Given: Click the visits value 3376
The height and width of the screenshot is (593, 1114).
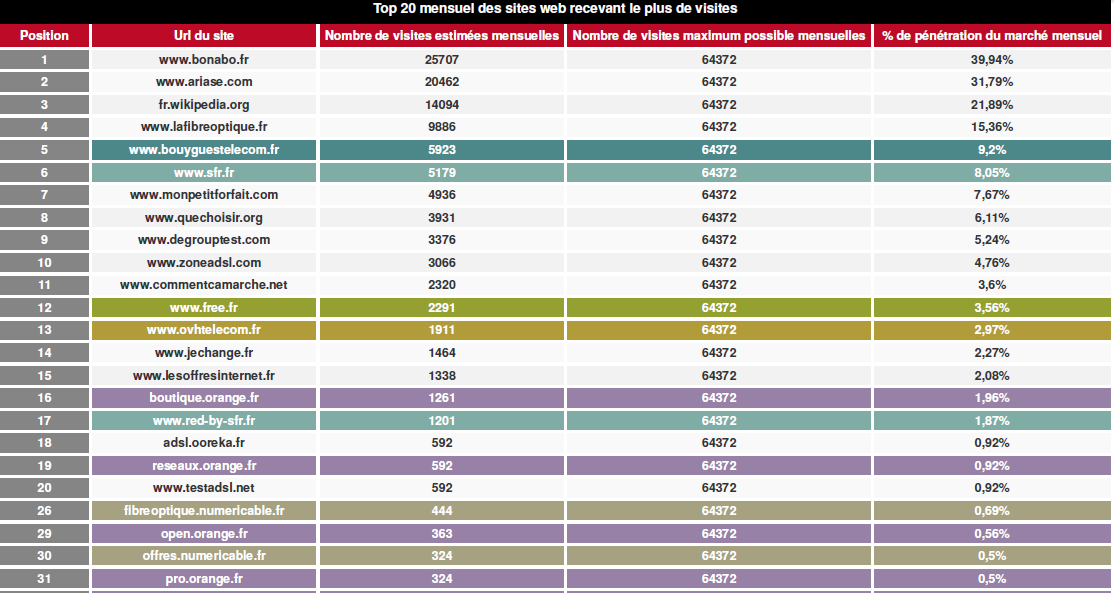Looking at the screenshot, I should click(x=442, y=240).
